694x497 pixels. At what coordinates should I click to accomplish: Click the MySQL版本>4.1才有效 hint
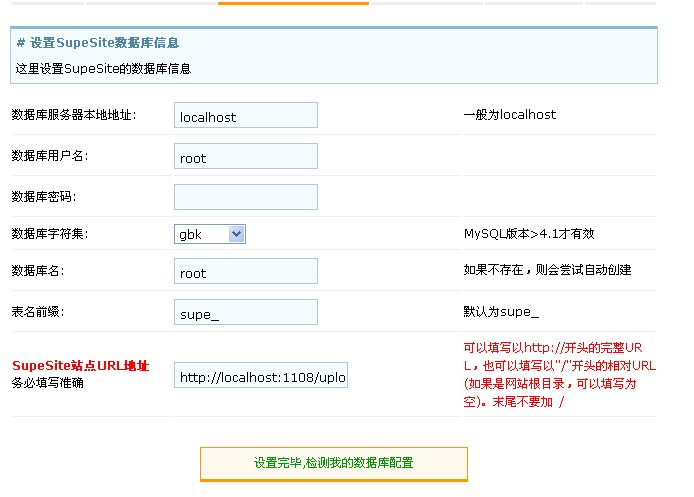coord(529,234)
